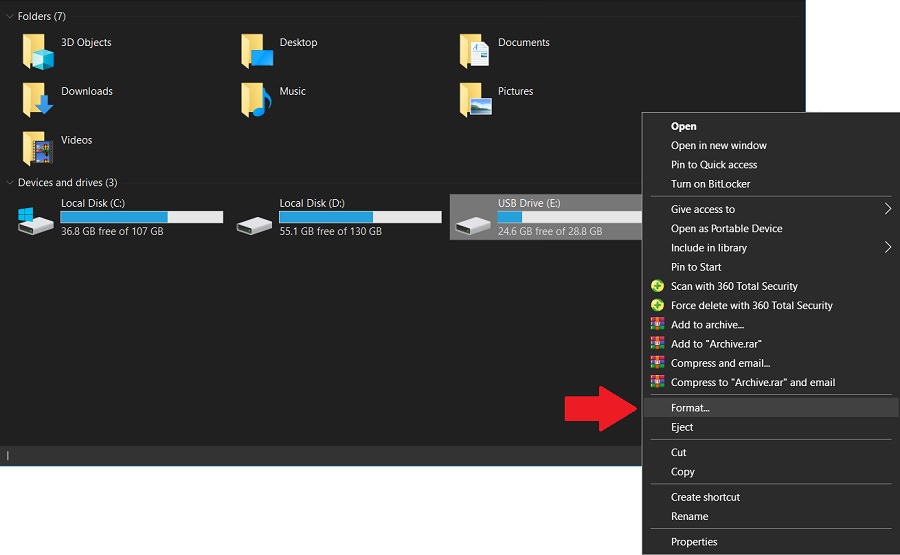Click the "36.8 GB free of 107 GB" text
900x555 pixels.
coord(112,231)
